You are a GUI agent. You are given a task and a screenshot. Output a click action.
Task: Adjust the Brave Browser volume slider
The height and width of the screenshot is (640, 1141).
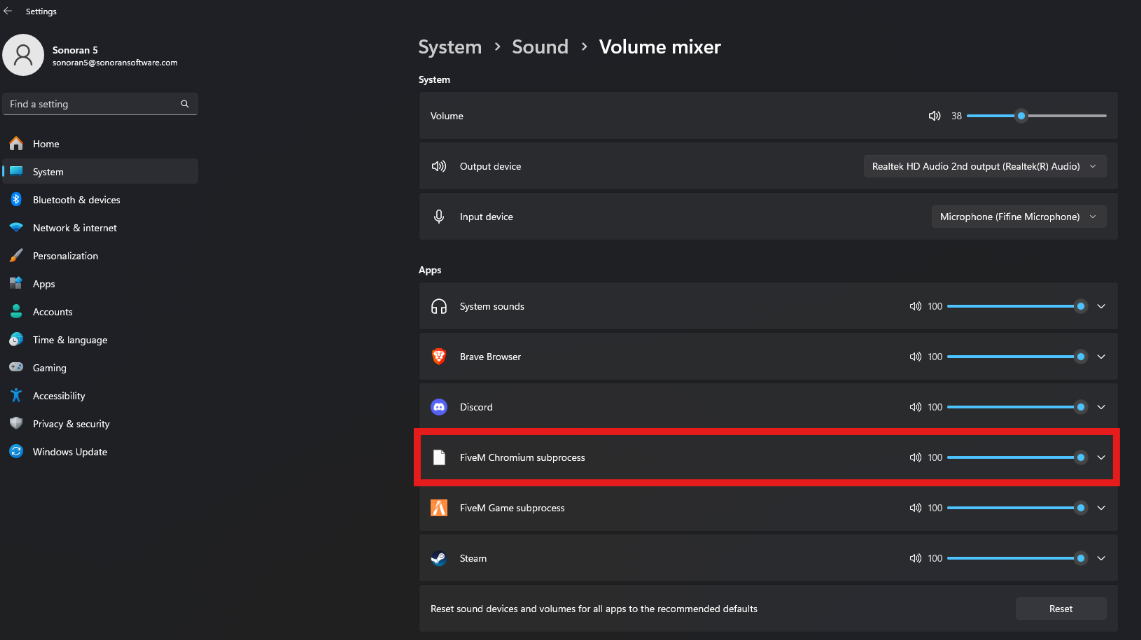tap(1017, 356)
